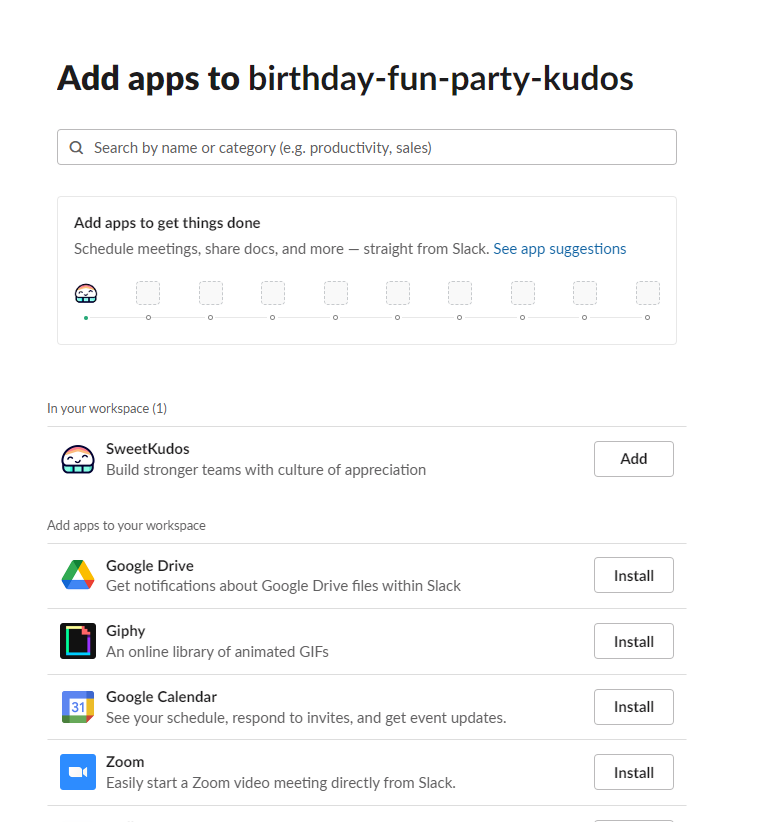Click the search magnifier icon
Screen dimensions: 766x822
pyautogui.click(x=76, y=148)
